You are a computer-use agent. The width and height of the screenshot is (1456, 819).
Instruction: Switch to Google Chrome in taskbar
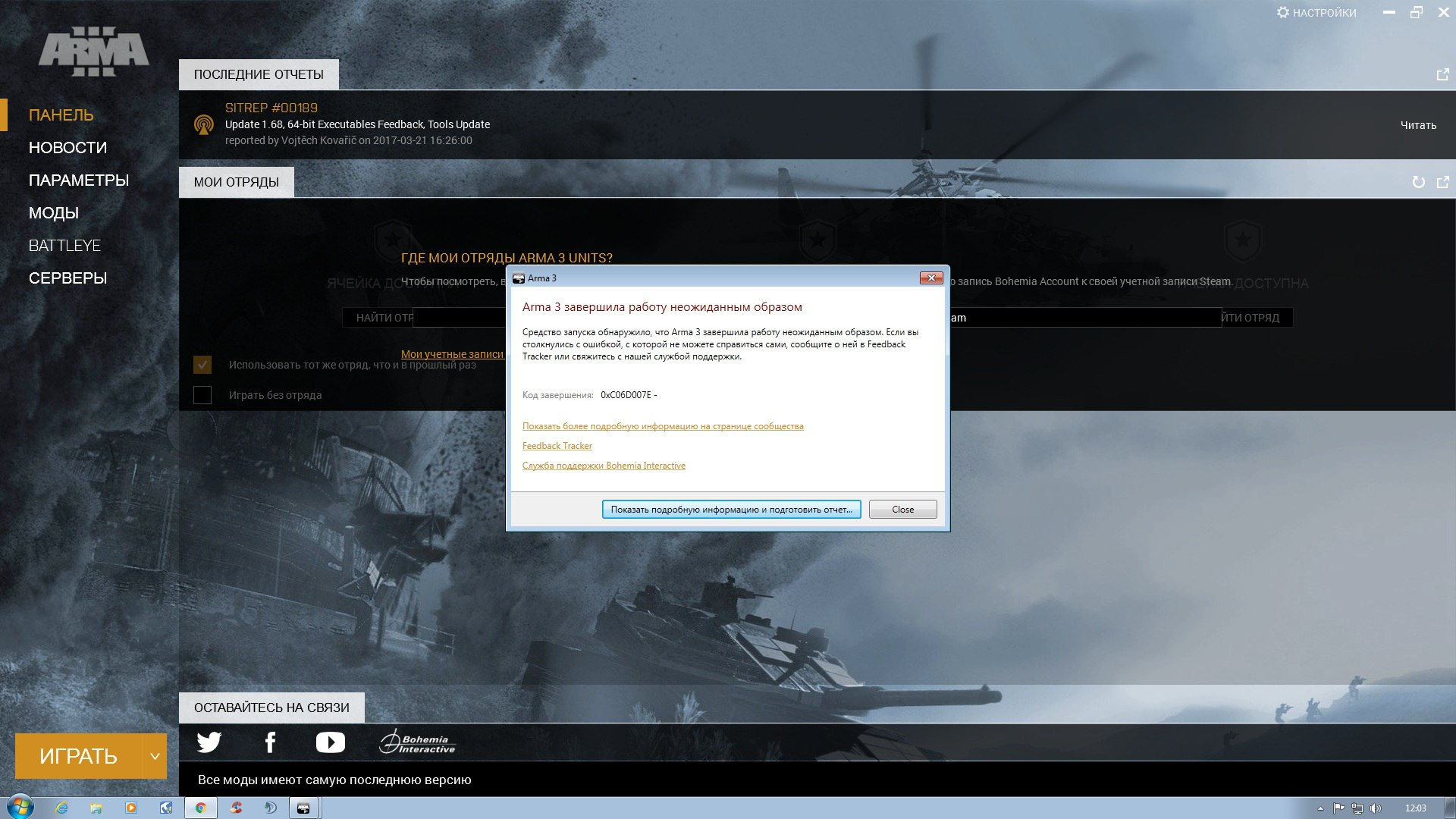pyautogui.click(x=201, y=808)
